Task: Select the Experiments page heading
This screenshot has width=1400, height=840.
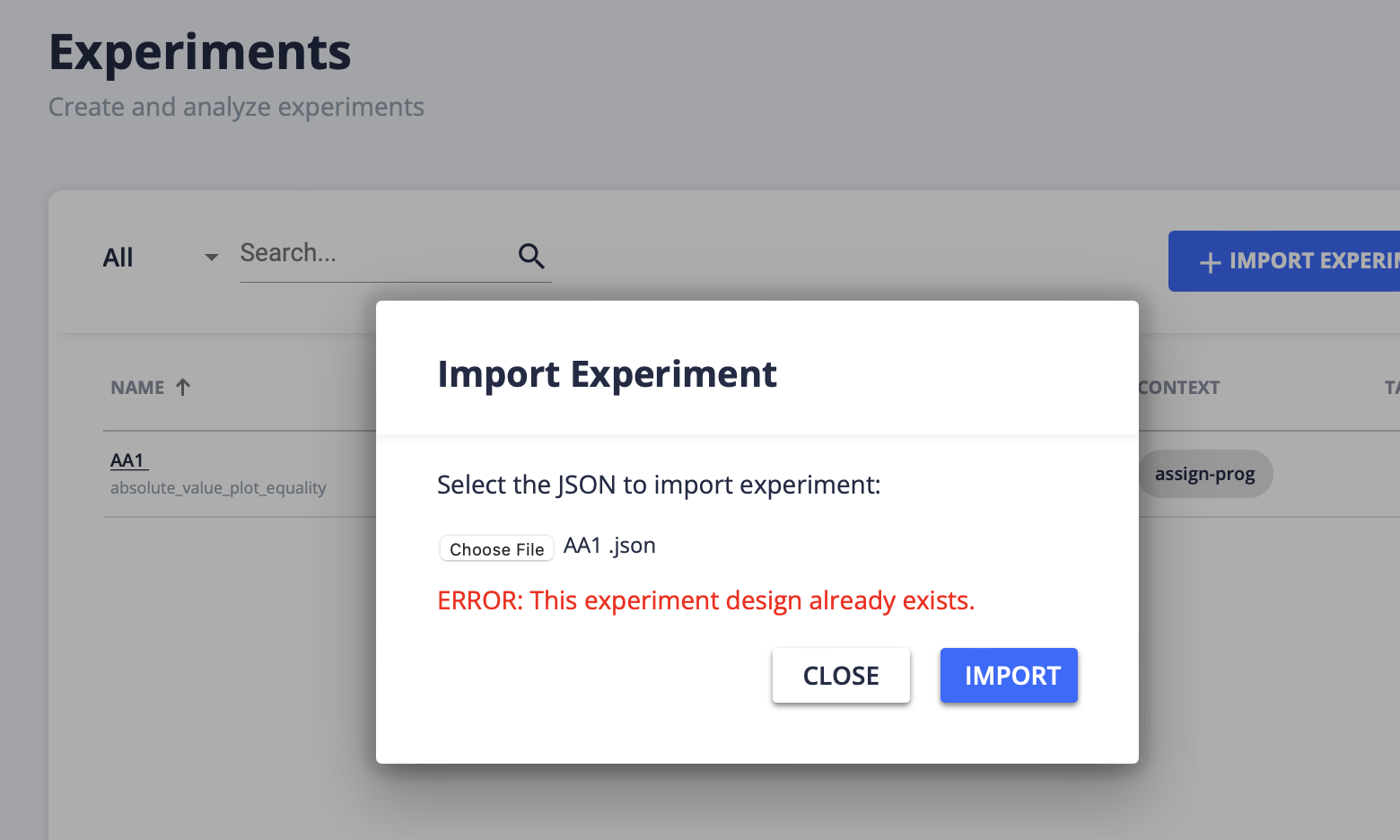Action: coord(199,52)
